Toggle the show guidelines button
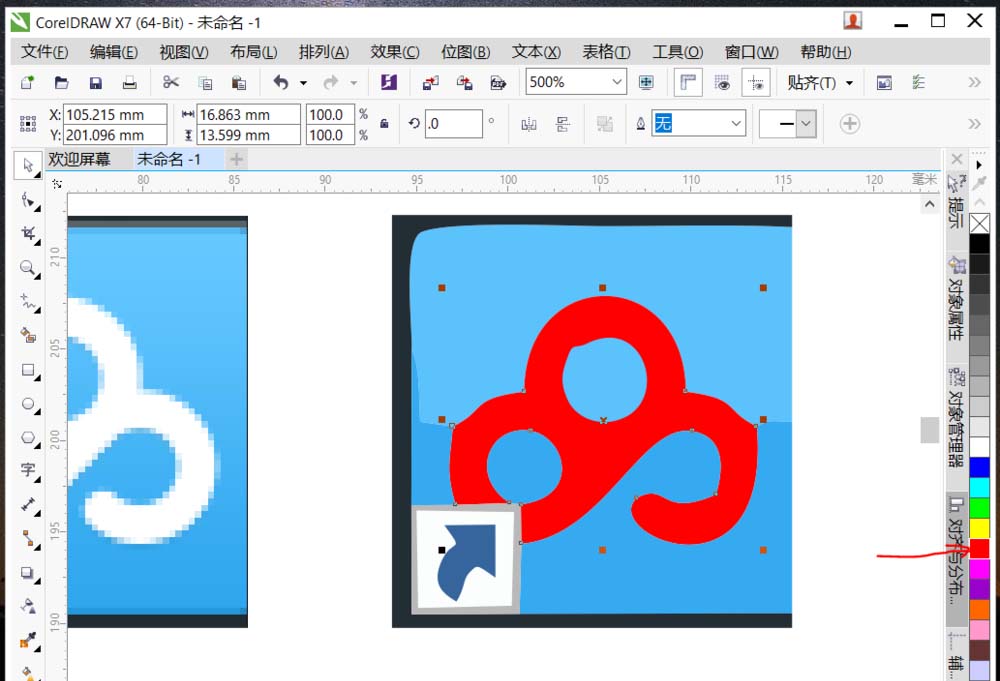 click(x=756, y=83)
